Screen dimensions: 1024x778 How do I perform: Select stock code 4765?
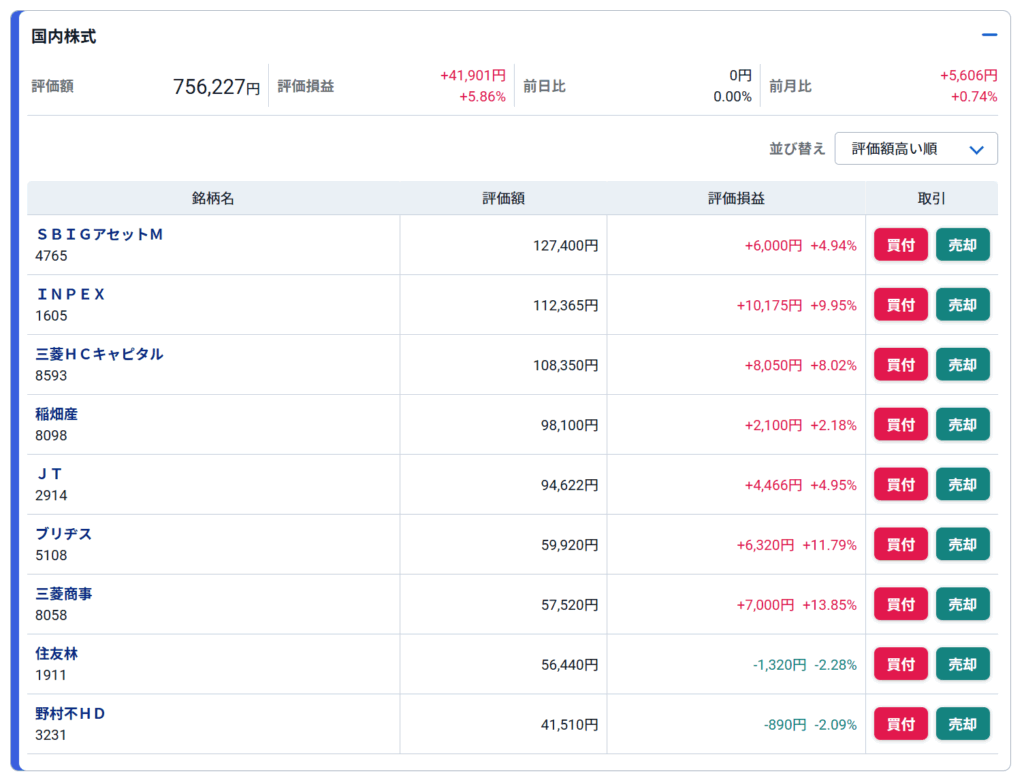52,255
